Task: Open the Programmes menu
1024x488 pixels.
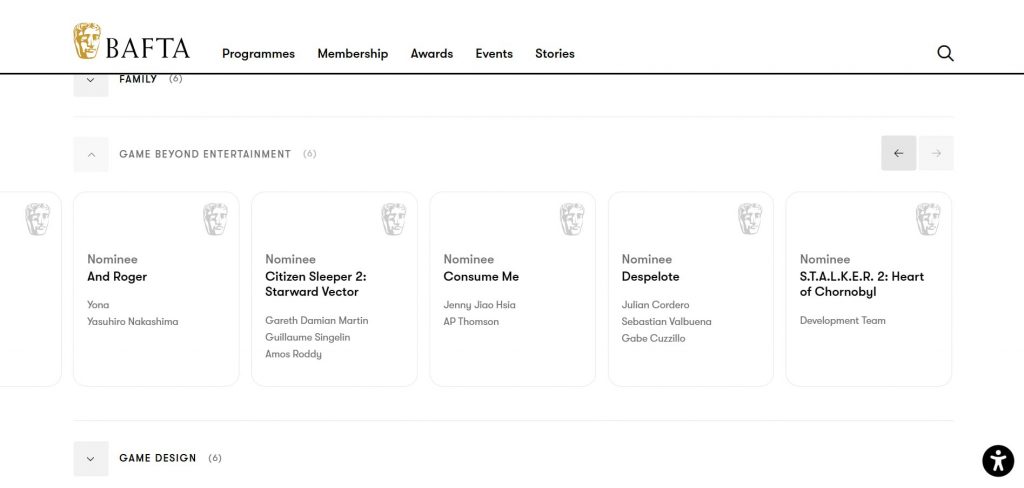Action: click(x=258, y=54)
